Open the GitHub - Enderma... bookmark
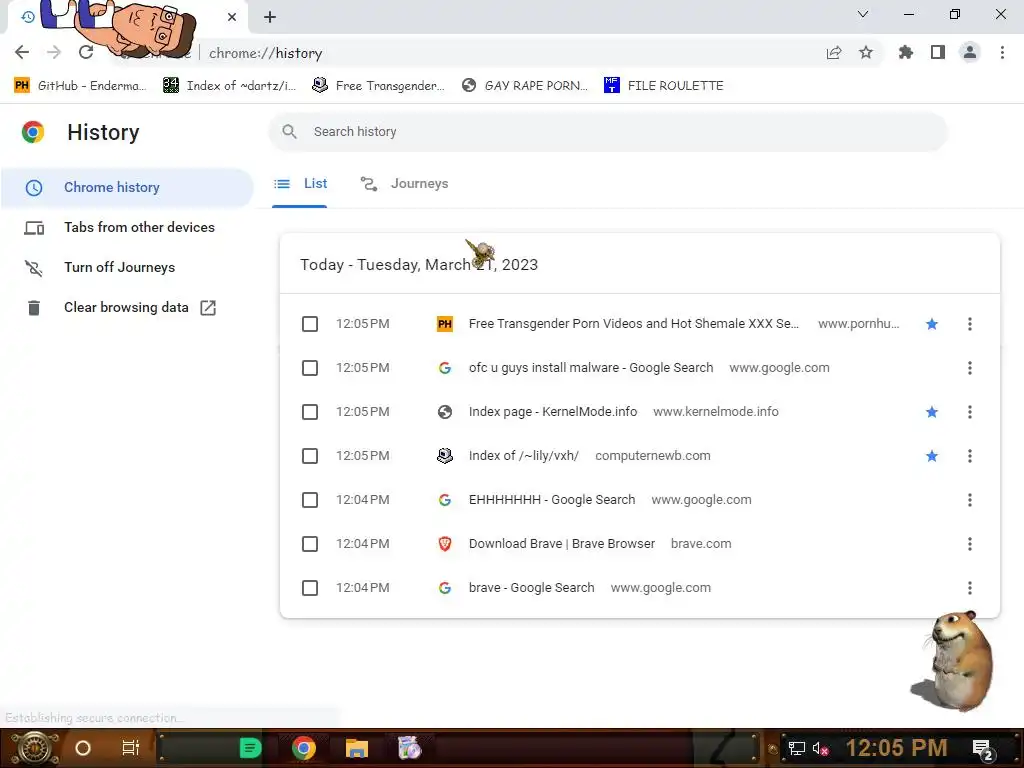Screen dimensions: 1024x768 (80, 86)
